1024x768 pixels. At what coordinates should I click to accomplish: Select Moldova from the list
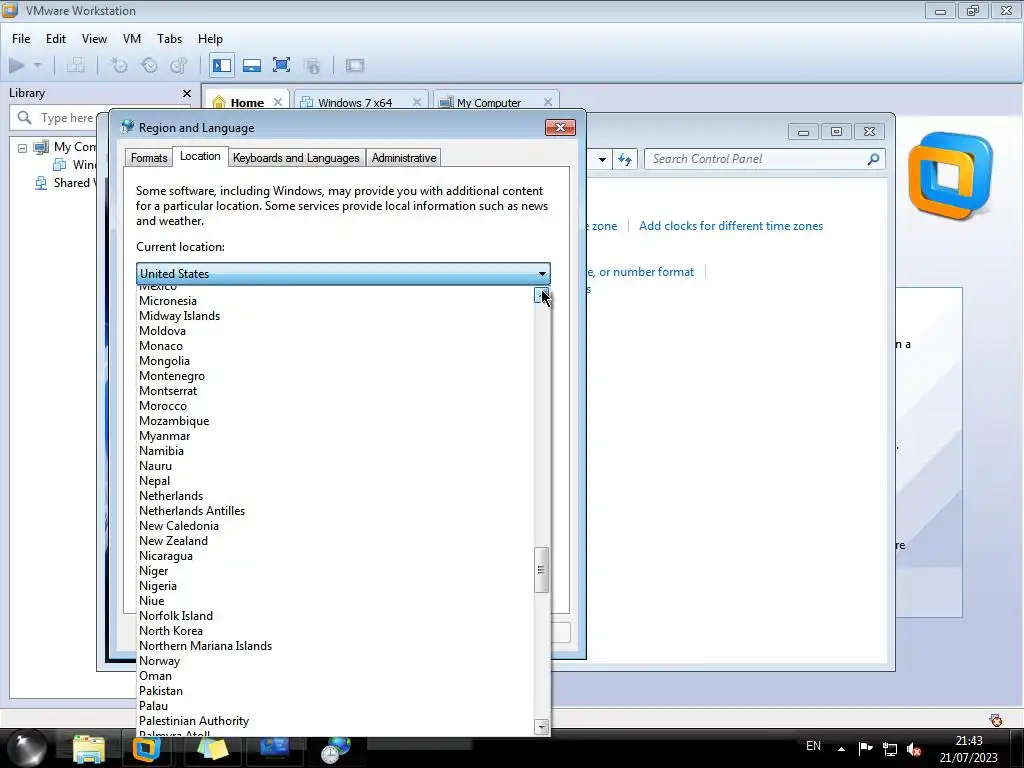point(336,331)
